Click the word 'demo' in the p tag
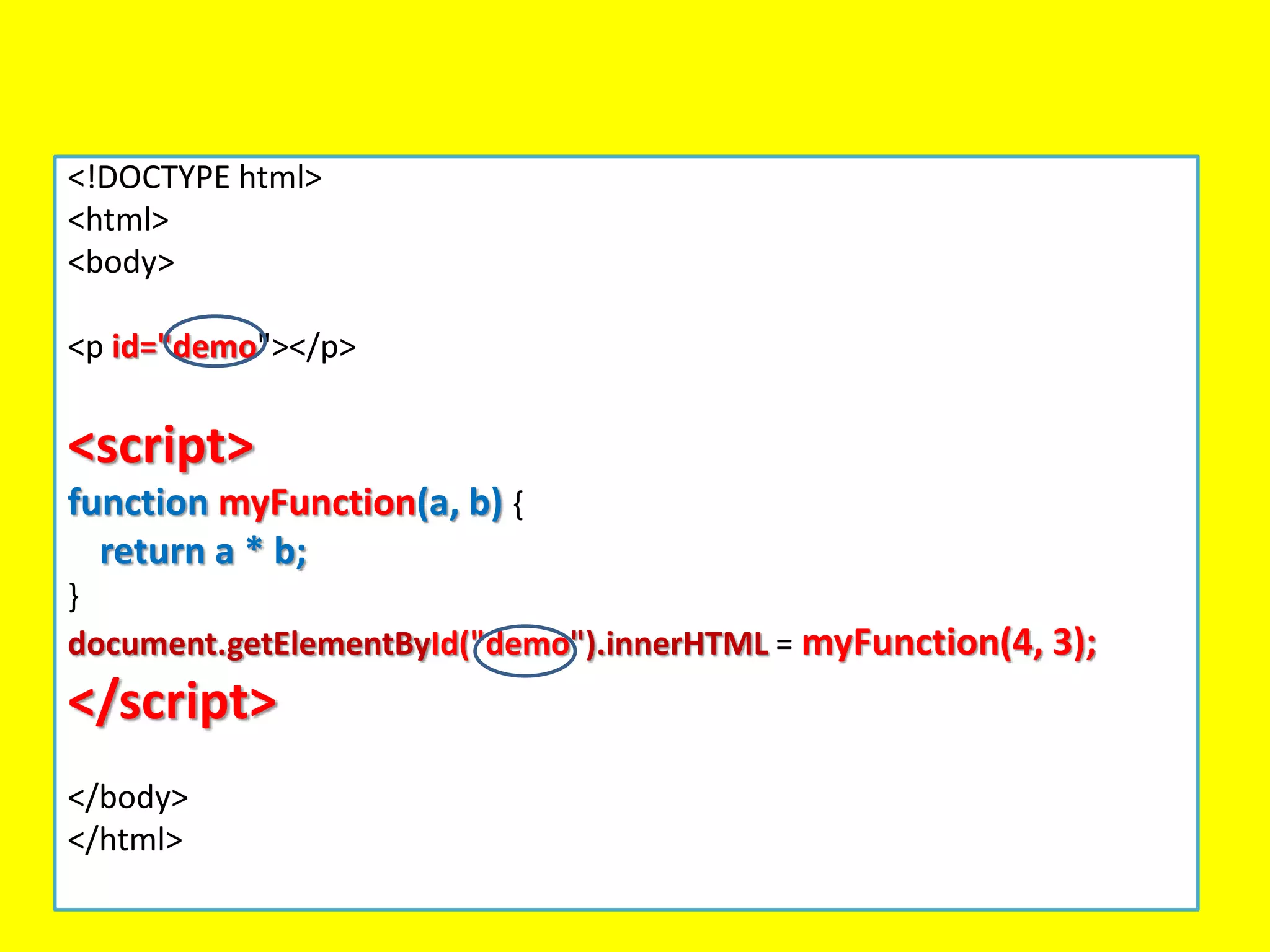This screenshot has width=1270, height=952. coord(215,347)
